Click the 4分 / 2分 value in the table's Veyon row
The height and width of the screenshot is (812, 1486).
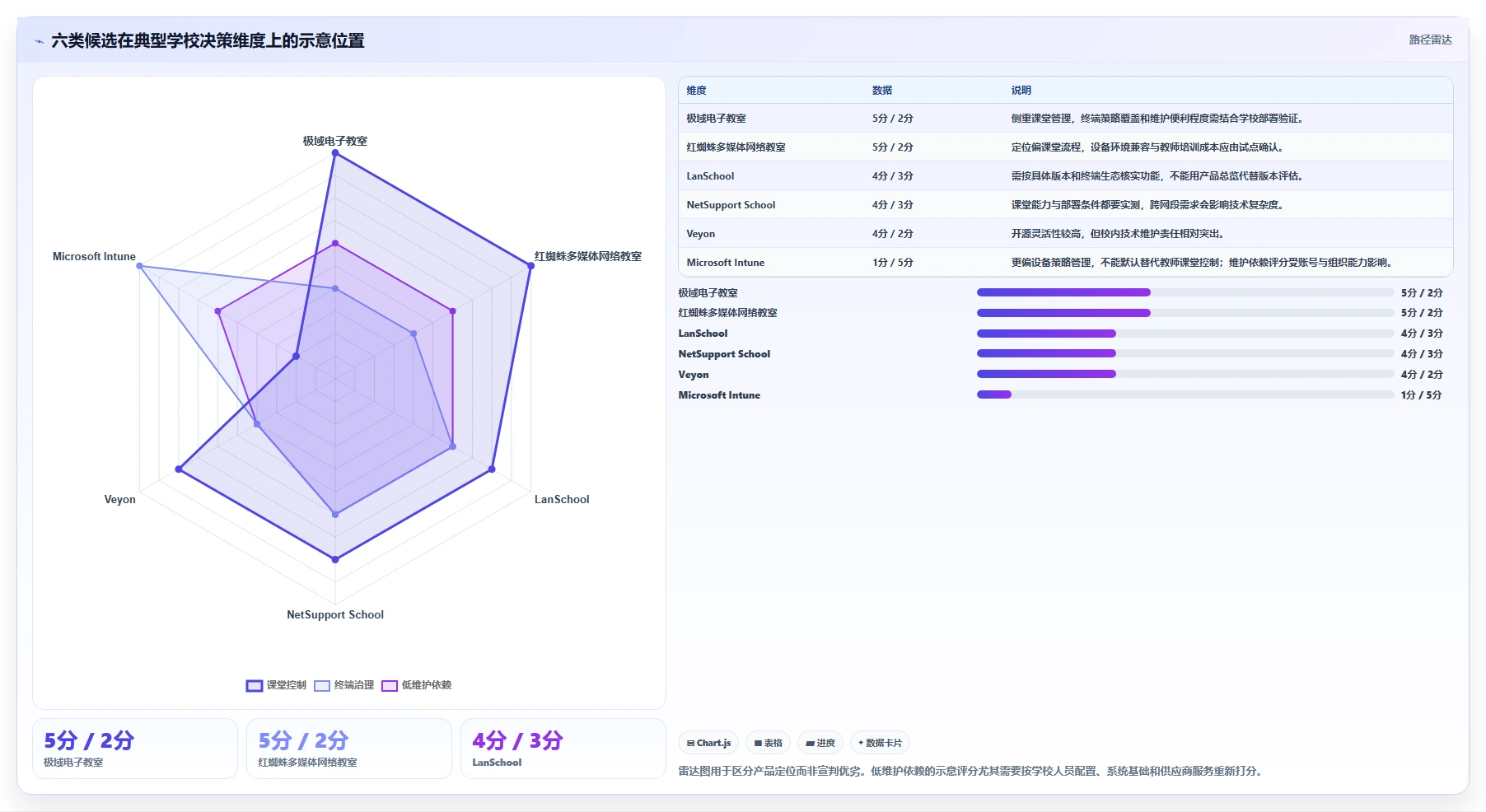(893, 234)
